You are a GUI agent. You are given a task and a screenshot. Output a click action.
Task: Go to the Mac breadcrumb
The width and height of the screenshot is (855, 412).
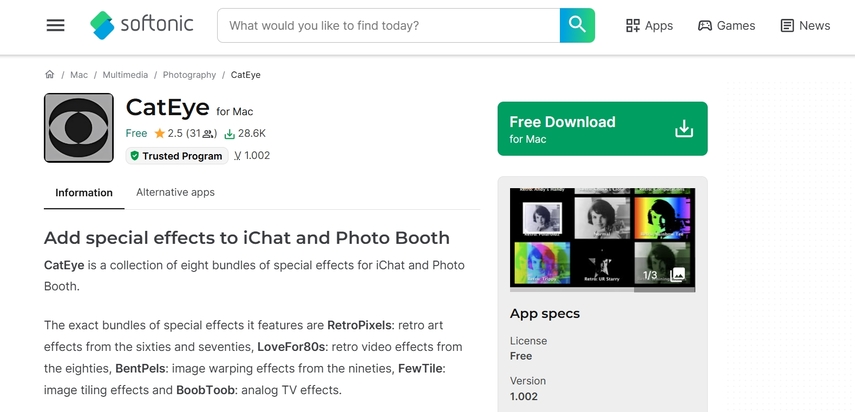click(x=79, y=75)
